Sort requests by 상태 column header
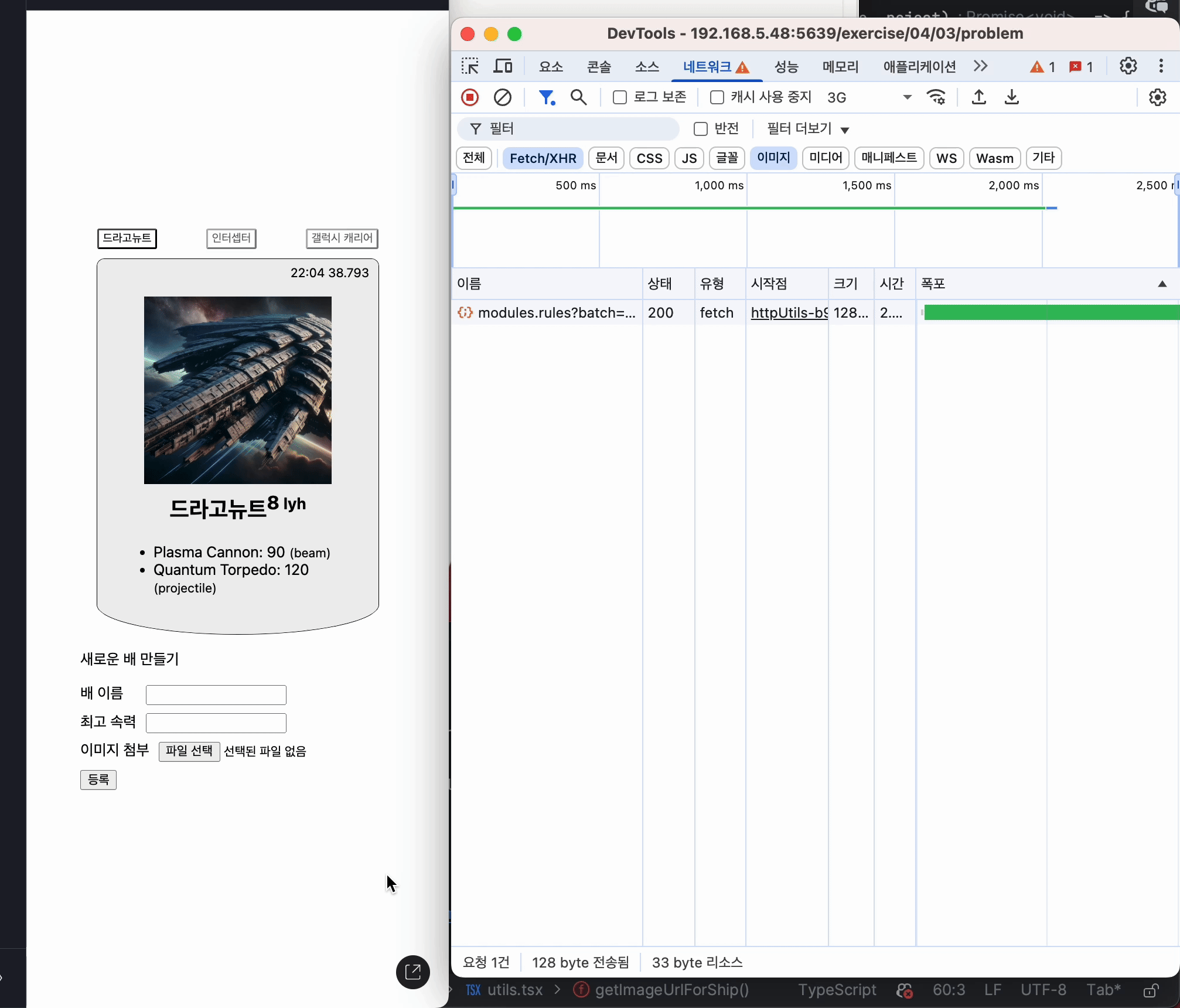The width and height of the screenshot is (1180, 1008). tap(669, 284)
